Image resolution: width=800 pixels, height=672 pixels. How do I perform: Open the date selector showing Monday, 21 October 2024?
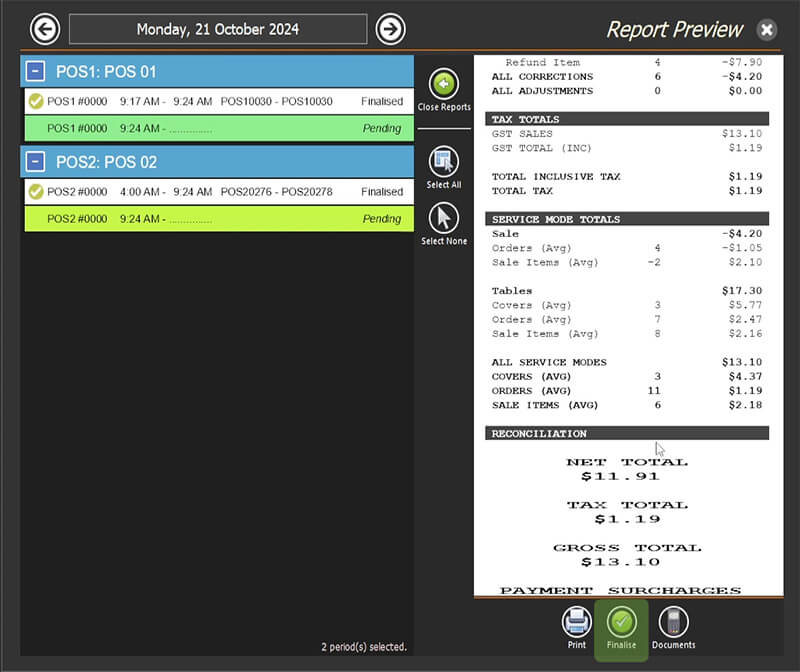click(x=217, y=29)
